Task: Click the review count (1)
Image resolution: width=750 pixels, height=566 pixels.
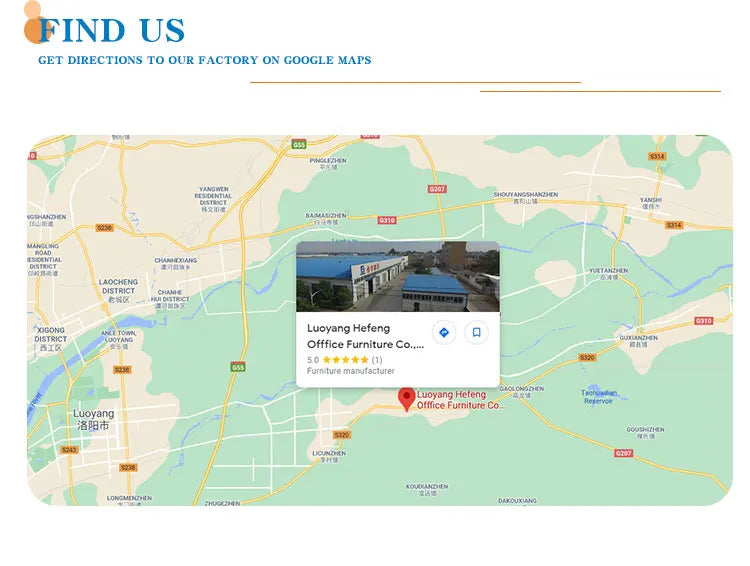Action: [377, 360]
